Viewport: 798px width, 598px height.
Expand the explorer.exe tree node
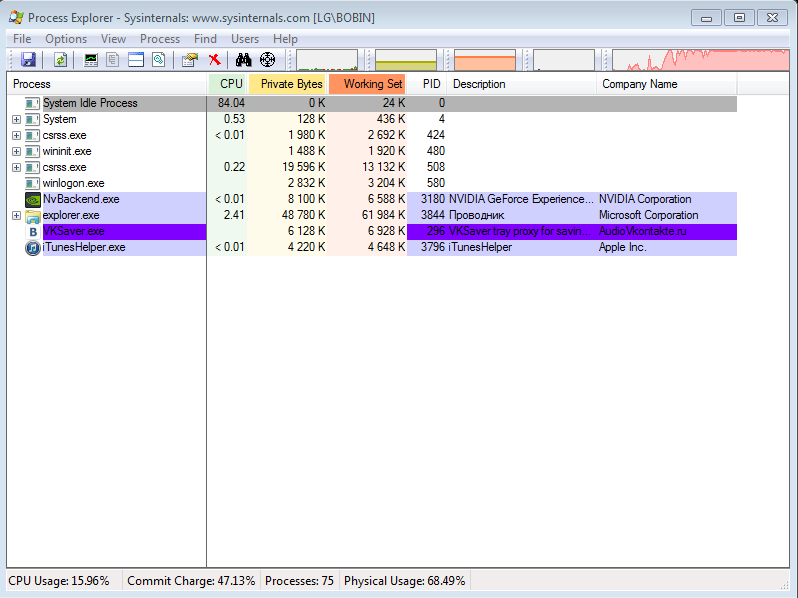(16, 216)
